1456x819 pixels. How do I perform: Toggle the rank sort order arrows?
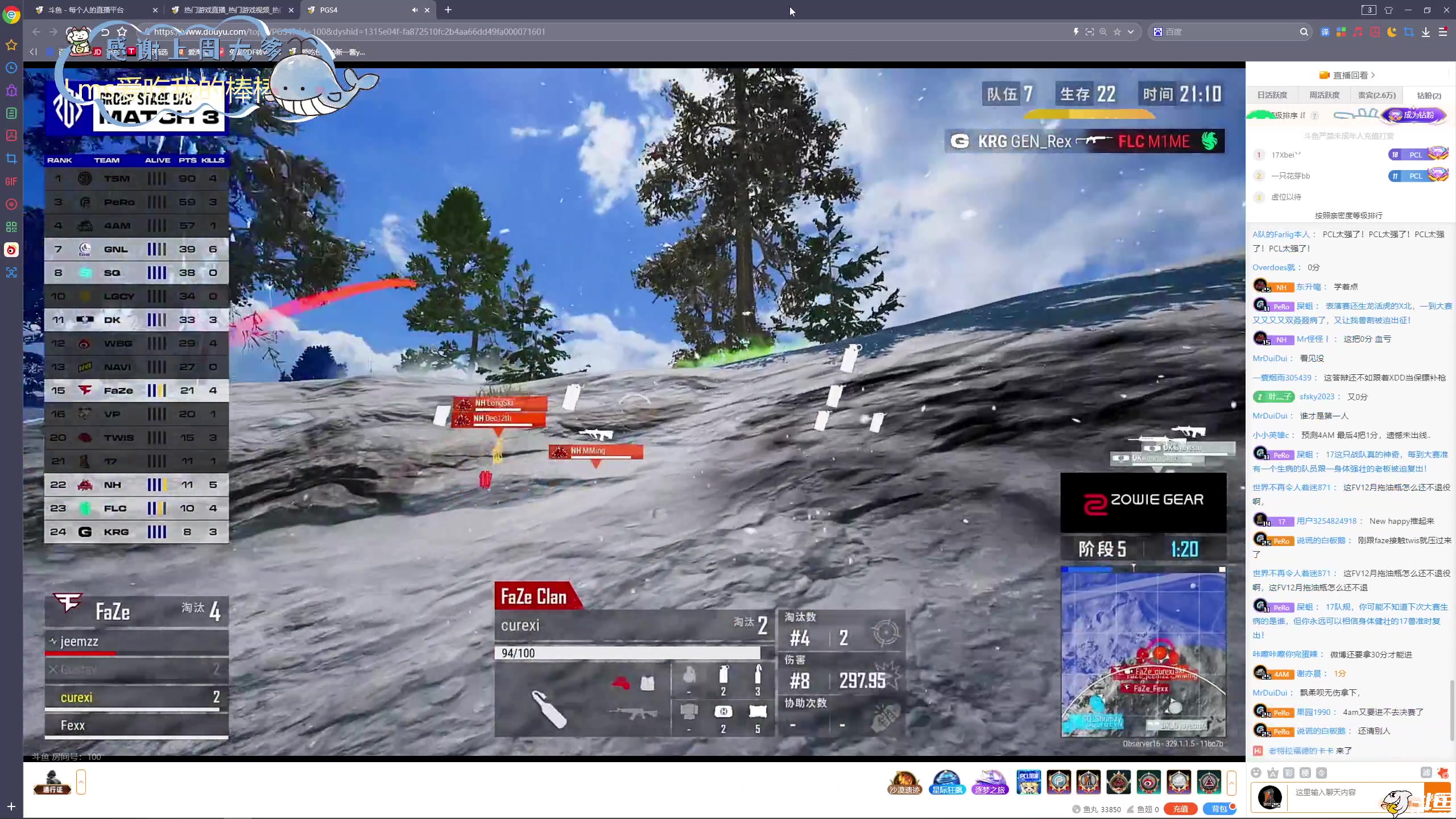point(1302,115)
